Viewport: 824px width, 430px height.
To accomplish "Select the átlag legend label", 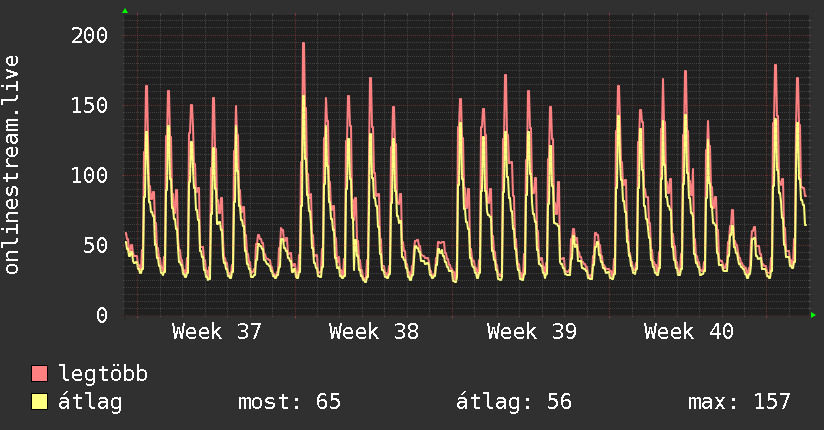I will tap(90, 402).
